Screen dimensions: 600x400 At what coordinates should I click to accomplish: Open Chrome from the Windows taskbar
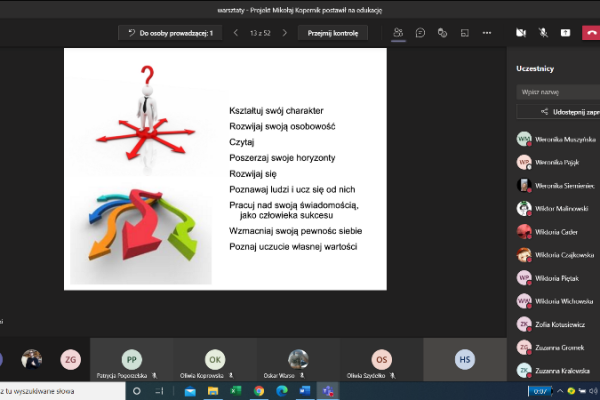(x=258, y=391)
